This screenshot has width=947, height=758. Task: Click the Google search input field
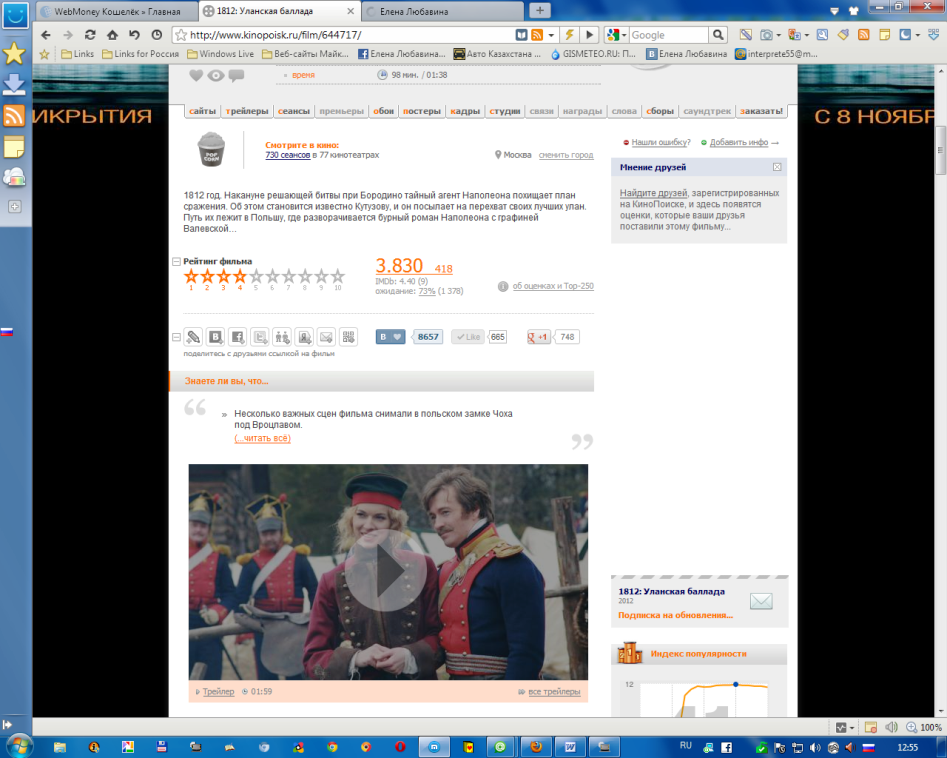point(668,35)
